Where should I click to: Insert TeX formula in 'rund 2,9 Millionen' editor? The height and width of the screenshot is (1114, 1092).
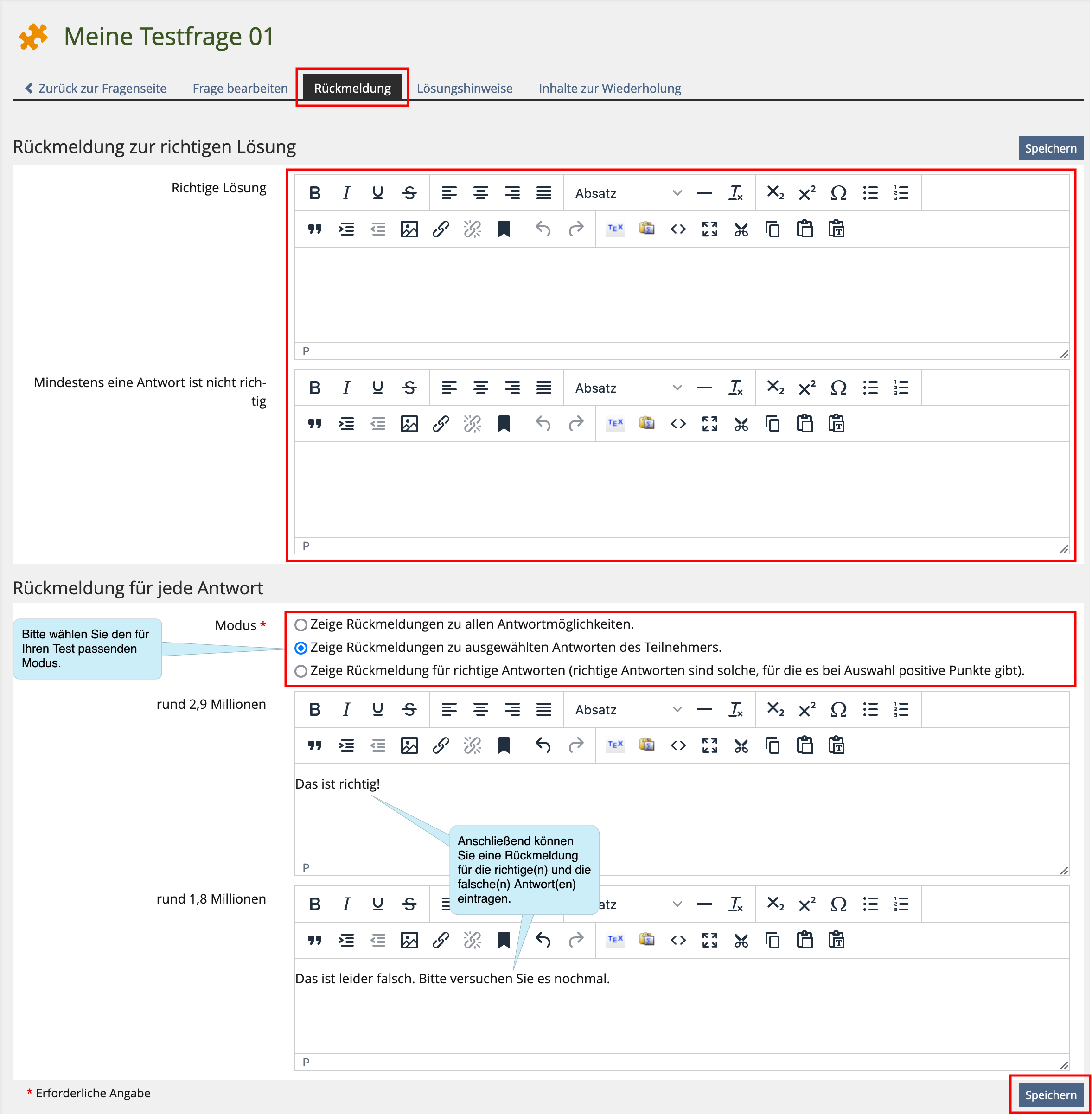pyautogui.click(x=615, y=746)
